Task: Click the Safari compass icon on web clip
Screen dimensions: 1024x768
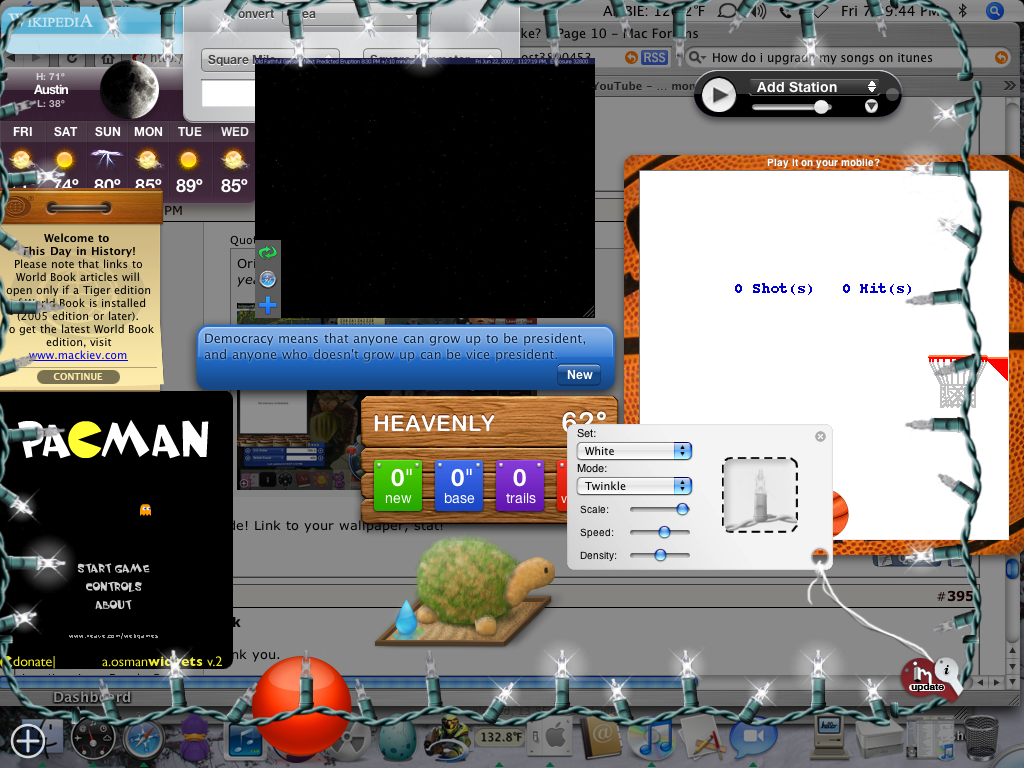Action: pyautogui.click(x=268, y=279)
